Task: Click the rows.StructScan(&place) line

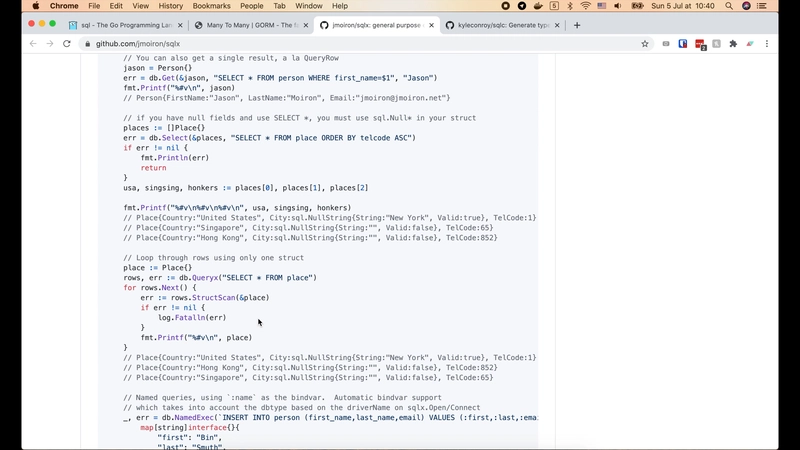Action: coord(205,297)
